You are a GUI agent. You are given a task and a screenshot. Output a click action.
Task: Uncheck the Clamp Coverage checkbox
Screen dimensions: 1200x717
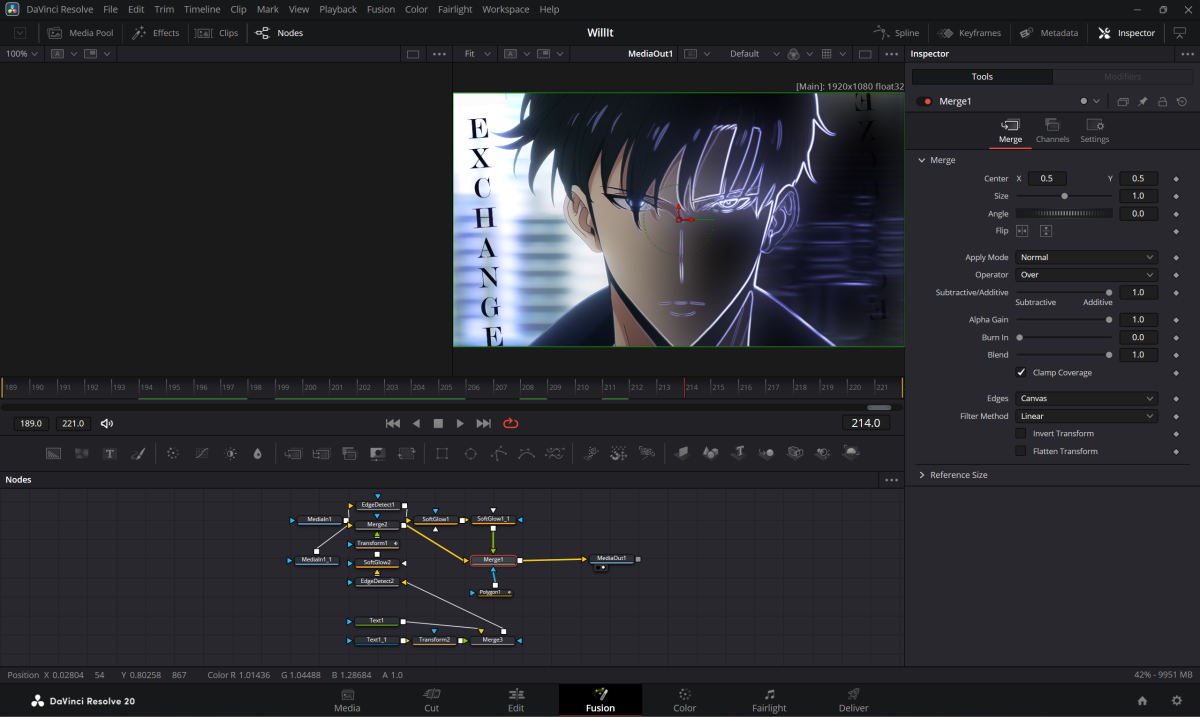coord(1021,373)
